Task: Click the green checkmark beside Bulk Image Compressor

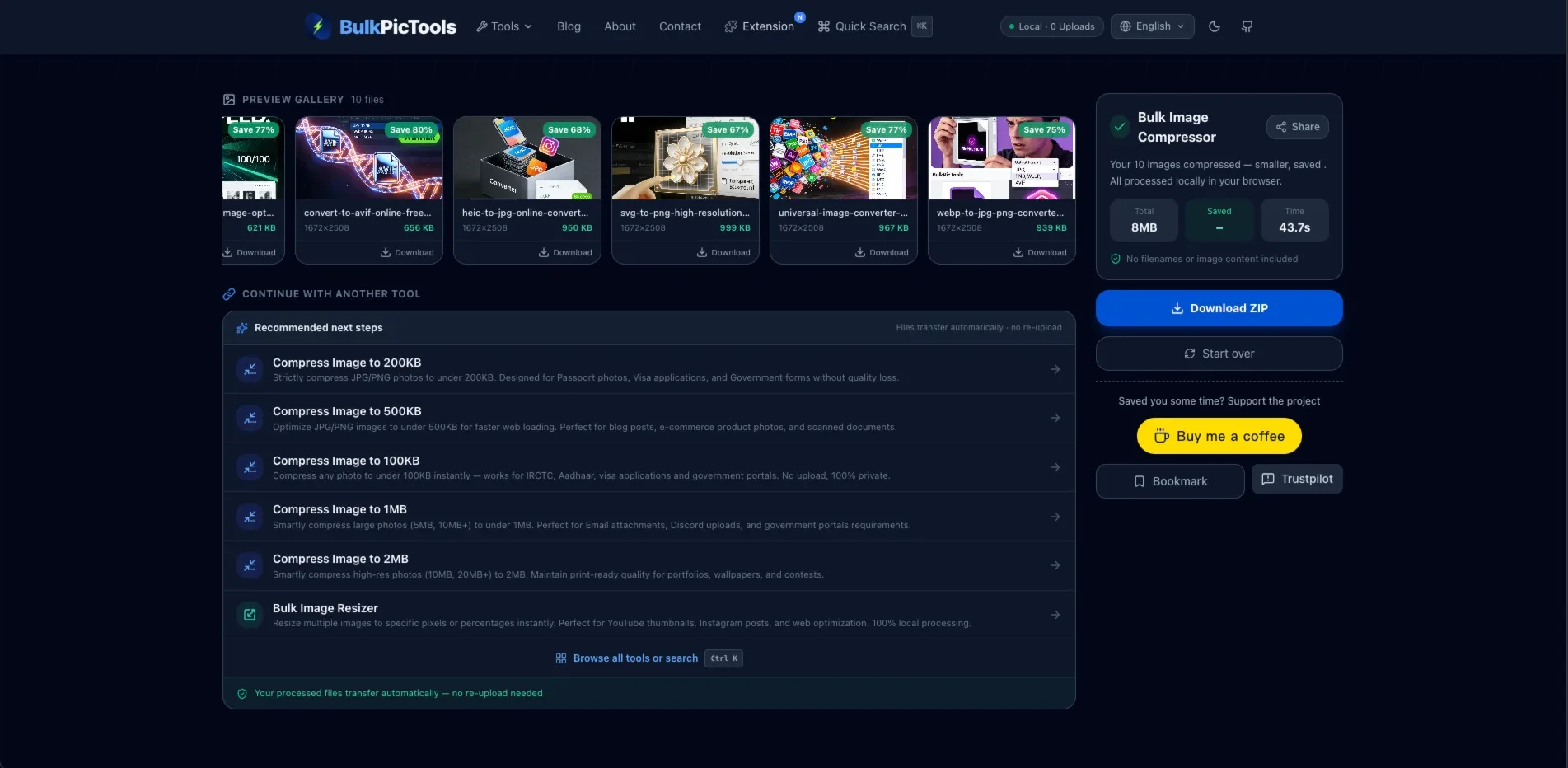Action: point(1119,127)
